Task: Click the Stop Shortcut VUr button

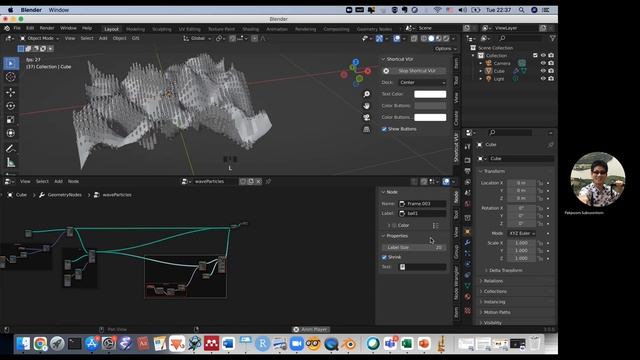Action: [414, 71]
